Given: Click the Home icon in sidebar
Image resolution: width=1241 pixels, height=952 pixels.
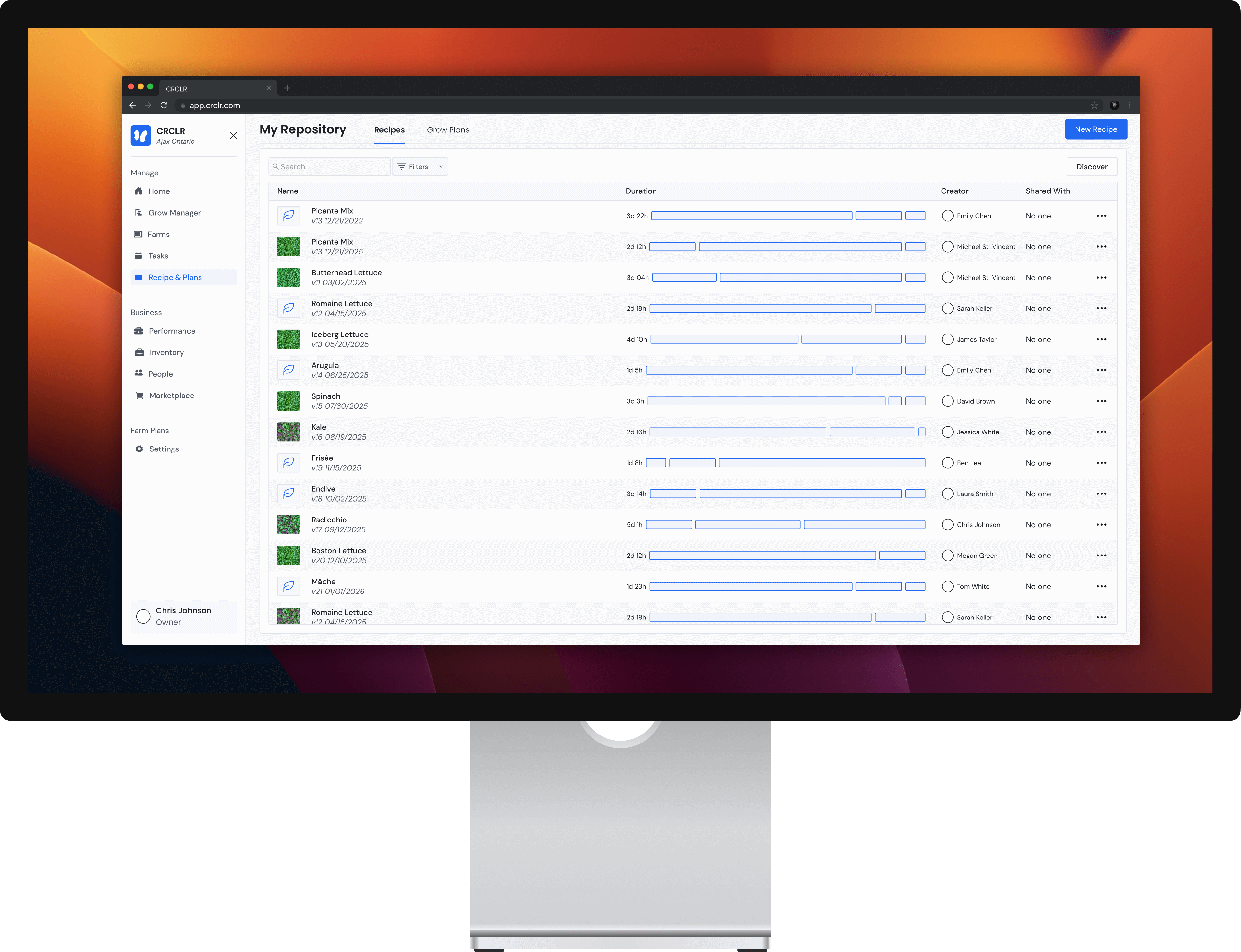Looking at the screenshot, I should [x=138, y=191].
